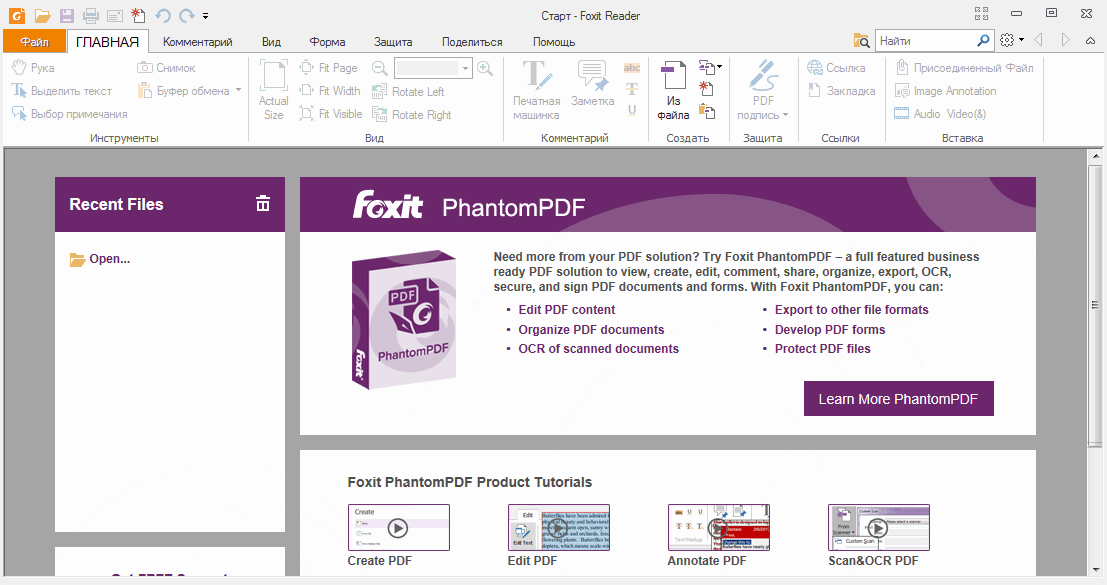Click the PhantomPDF product box image
1107x585 pixels.
[x=403, y=320]
